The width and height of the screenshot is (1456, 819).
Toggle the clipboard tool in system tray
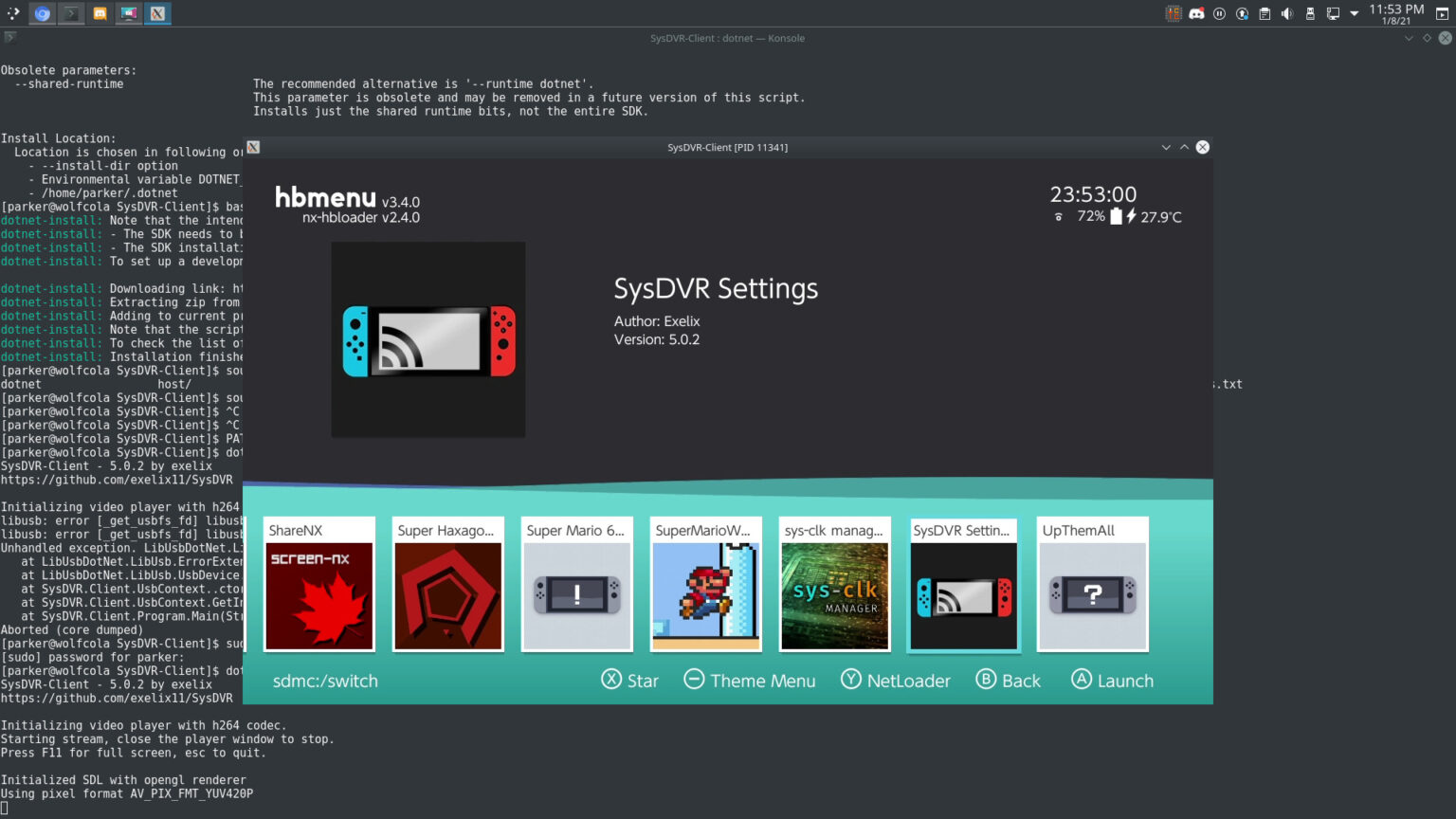1265,13
